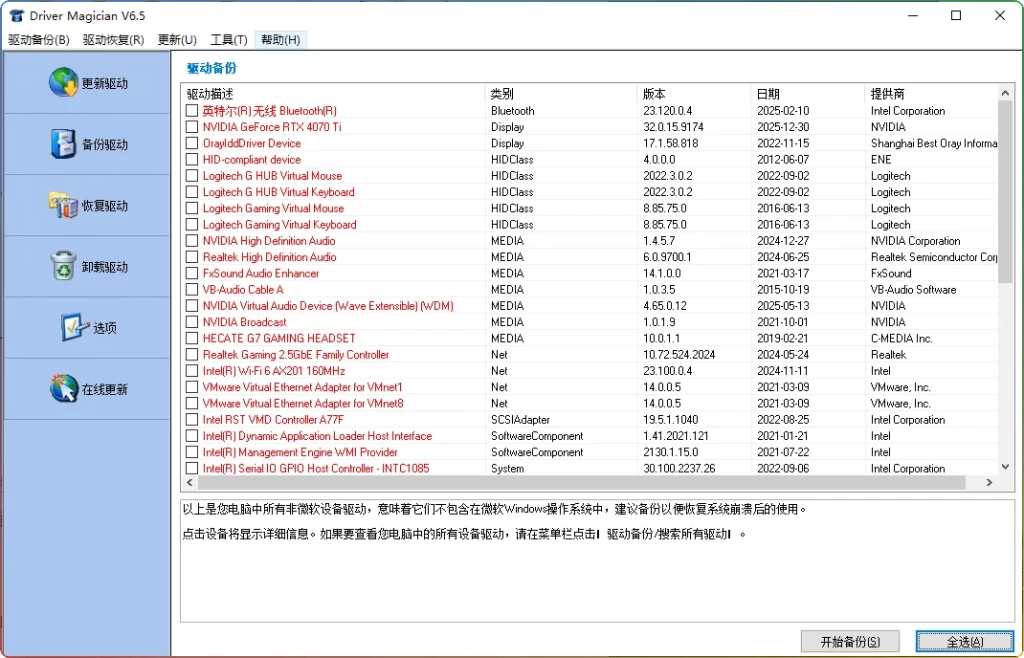This screenshot has height=658, width=1024.
Task: Open the 工具(T) menu
Action: coord(228,40)
